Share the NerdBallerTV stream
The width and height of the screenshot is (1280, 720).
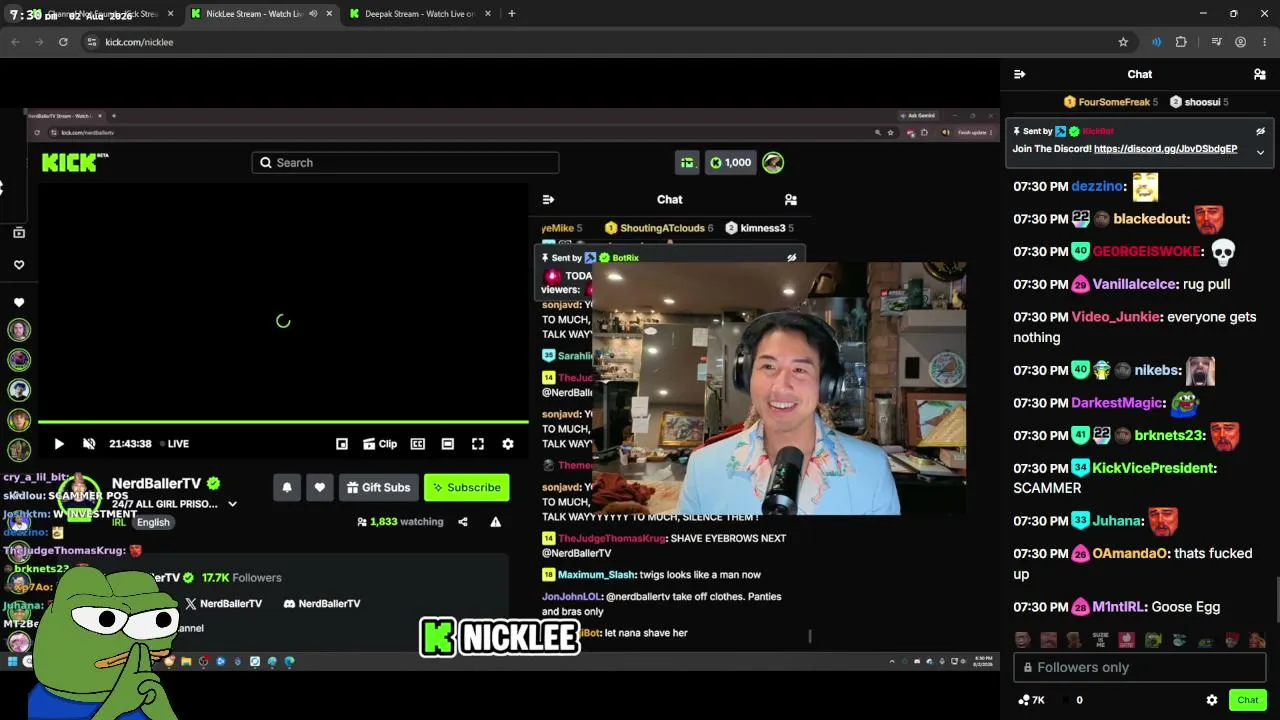pos(463,522)
